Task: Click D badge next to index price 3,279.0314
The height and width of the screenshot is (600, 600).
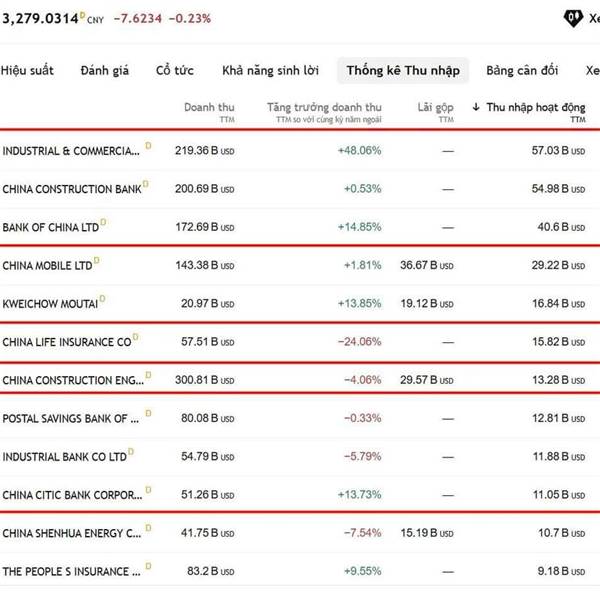Action: 82,15
